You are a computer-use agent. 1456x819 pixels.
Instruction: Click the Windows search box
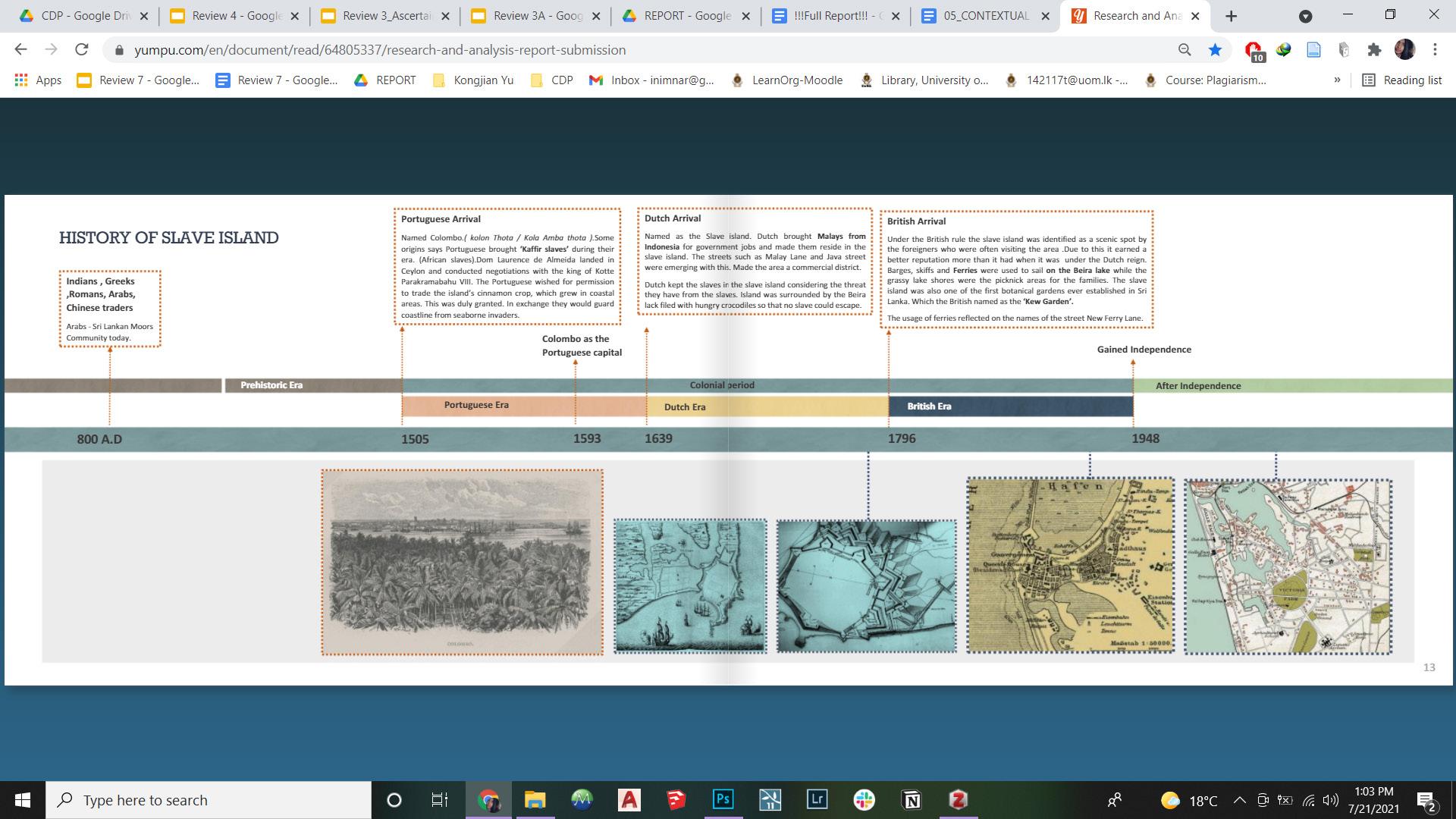(x=209, y=800)
